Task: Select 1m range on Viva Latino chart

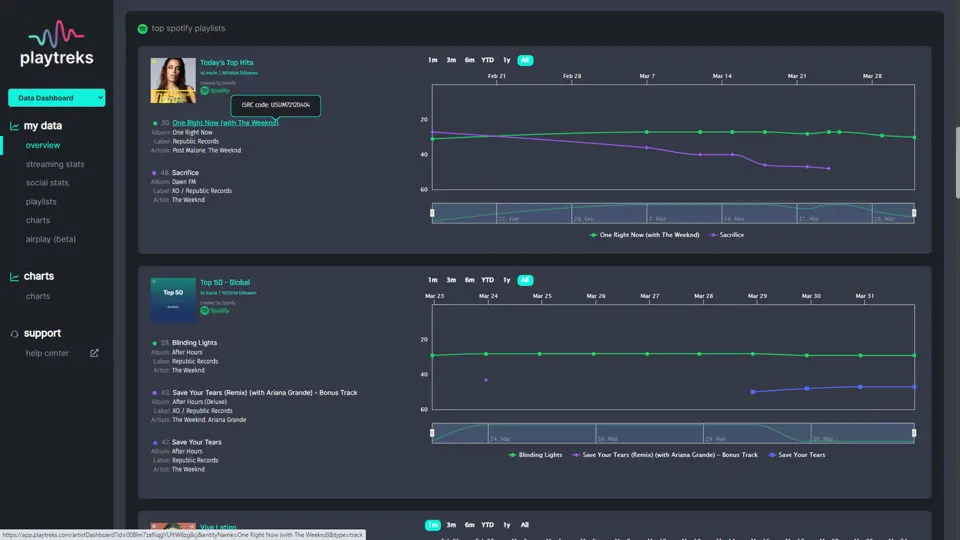Action: point(433,525)
